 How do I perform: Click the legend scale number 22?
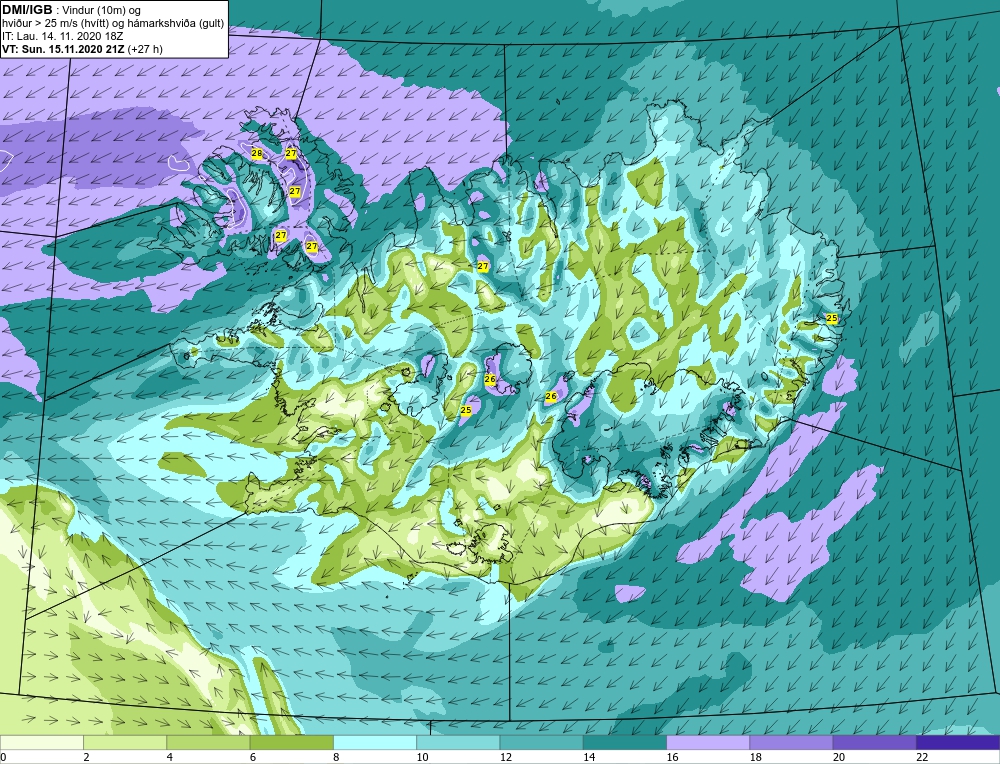point(922,757)
